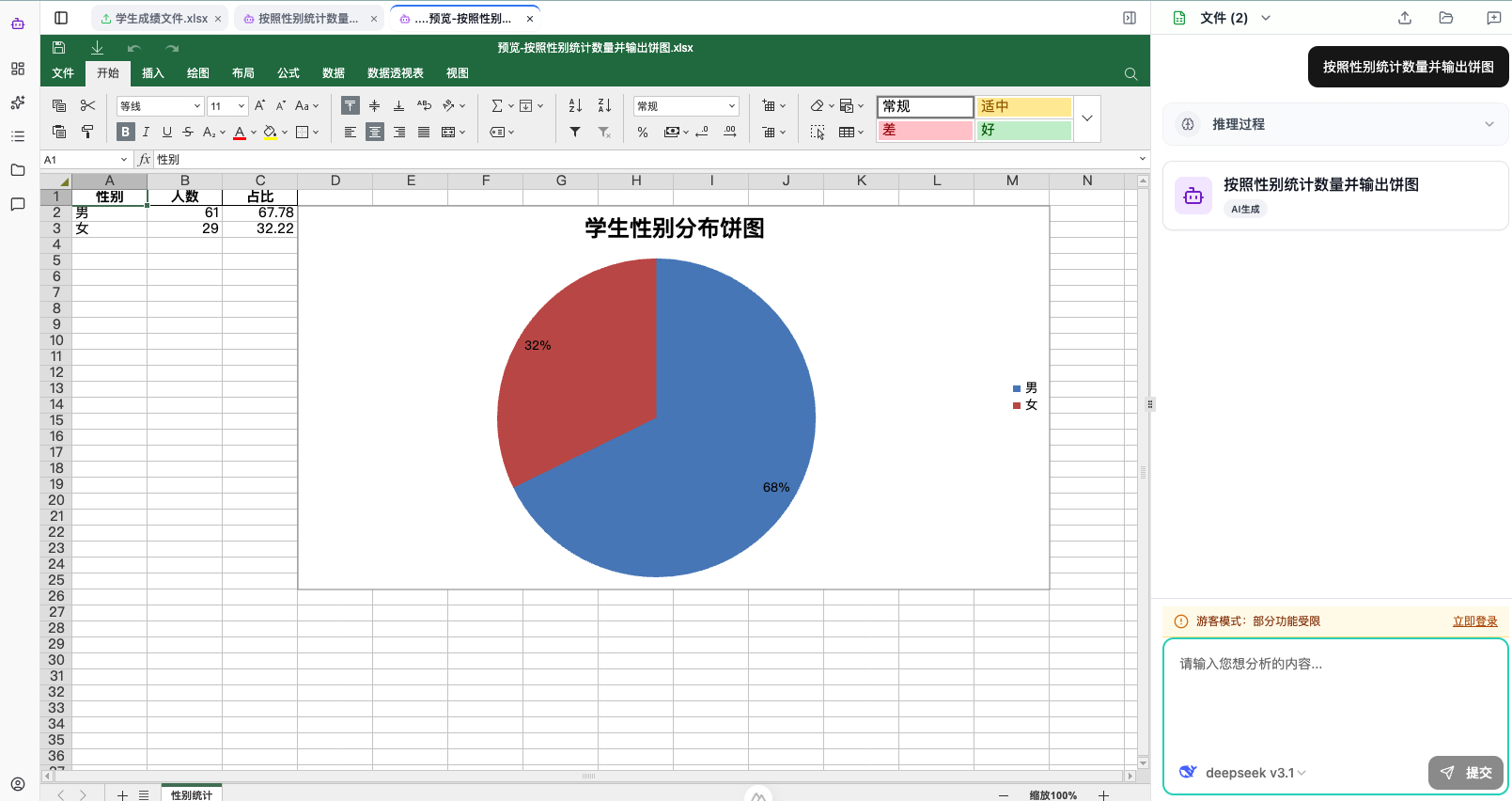Switch to the 数据透视表 ribbon tab
The width and height of the screenshot is (1512, 801).
pyautogui.click(x=396, y=73)
